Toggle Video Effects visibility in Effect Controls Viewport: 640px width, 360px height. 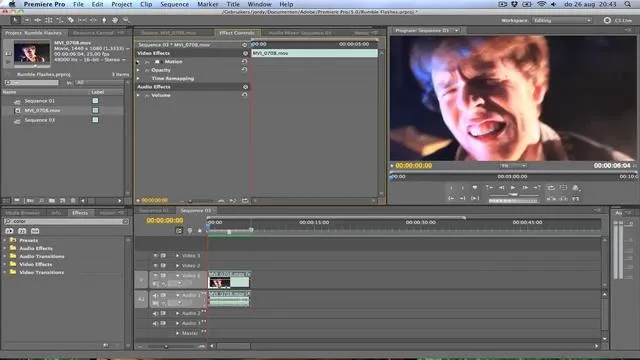click(245, 53)
